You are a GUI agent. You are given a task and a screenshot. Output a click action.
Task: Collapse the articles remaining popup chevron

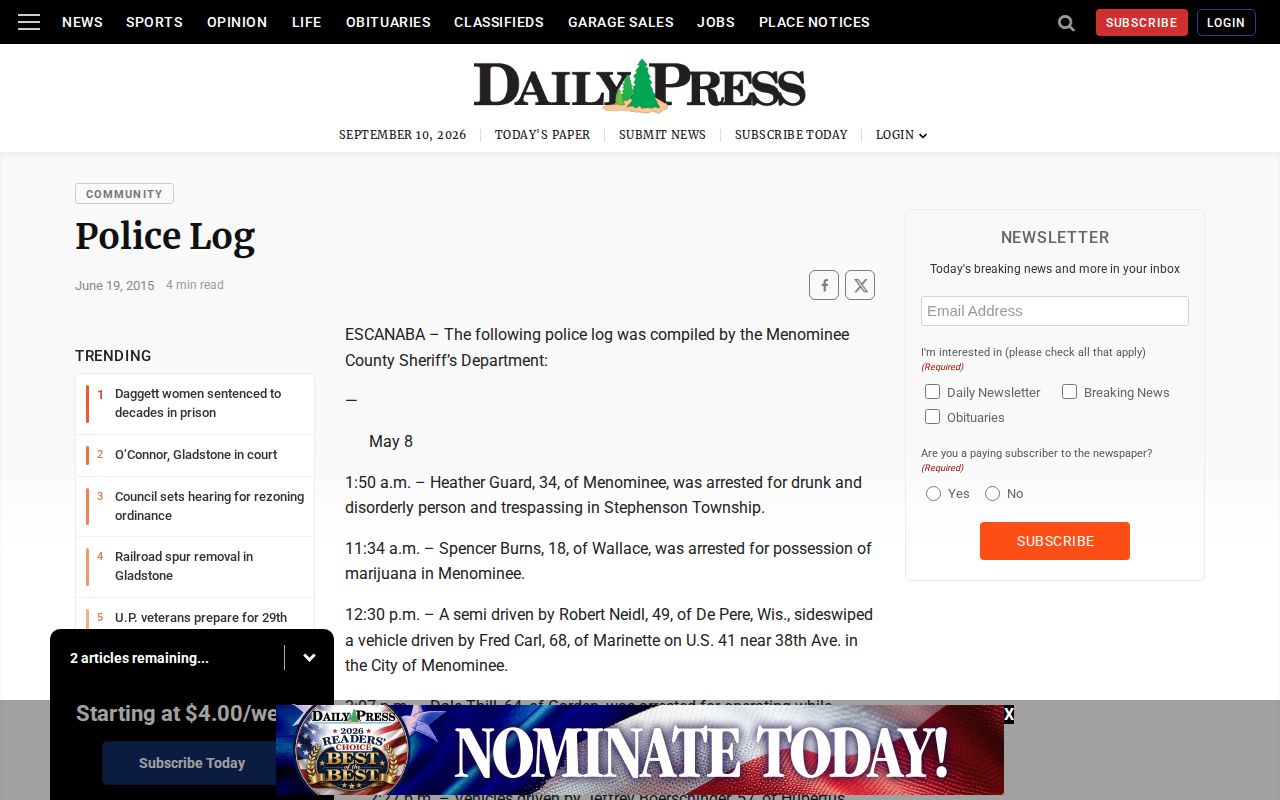pos(309,658)
